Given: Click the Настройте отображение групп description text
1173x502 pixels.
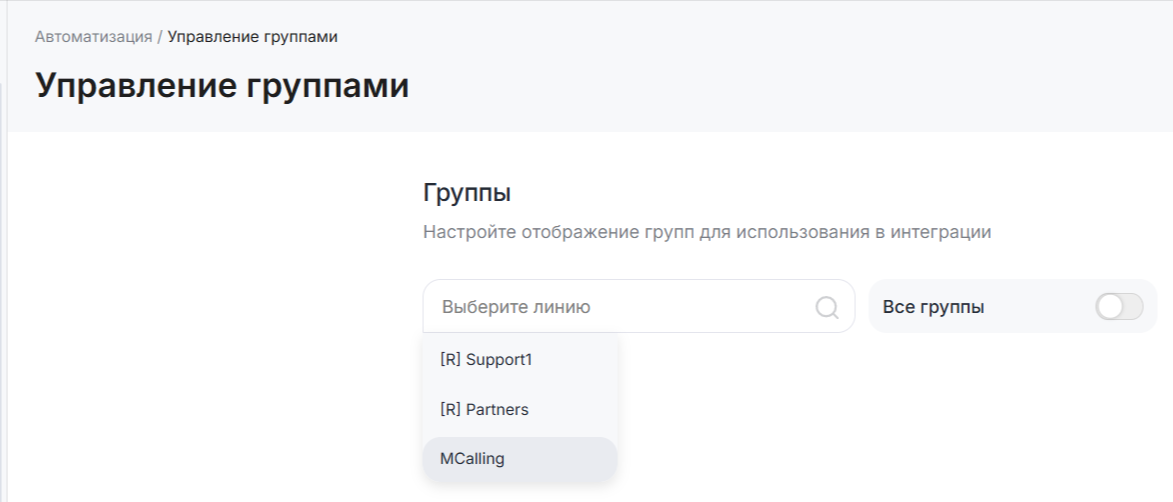Looking at the screenshot, I should (x=706, y=232).
